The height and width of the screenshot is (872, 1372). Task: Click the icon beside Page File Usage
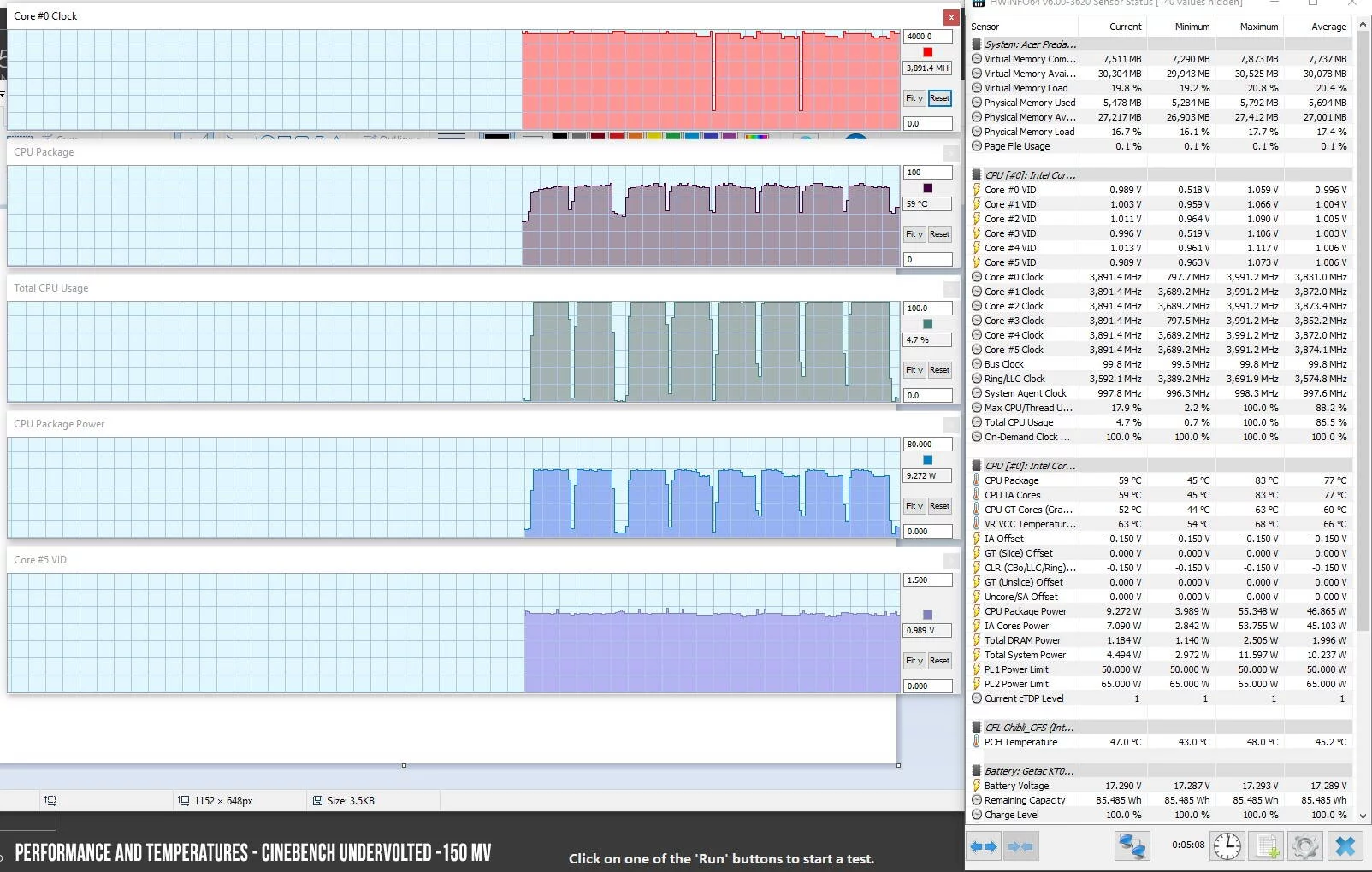977,146
